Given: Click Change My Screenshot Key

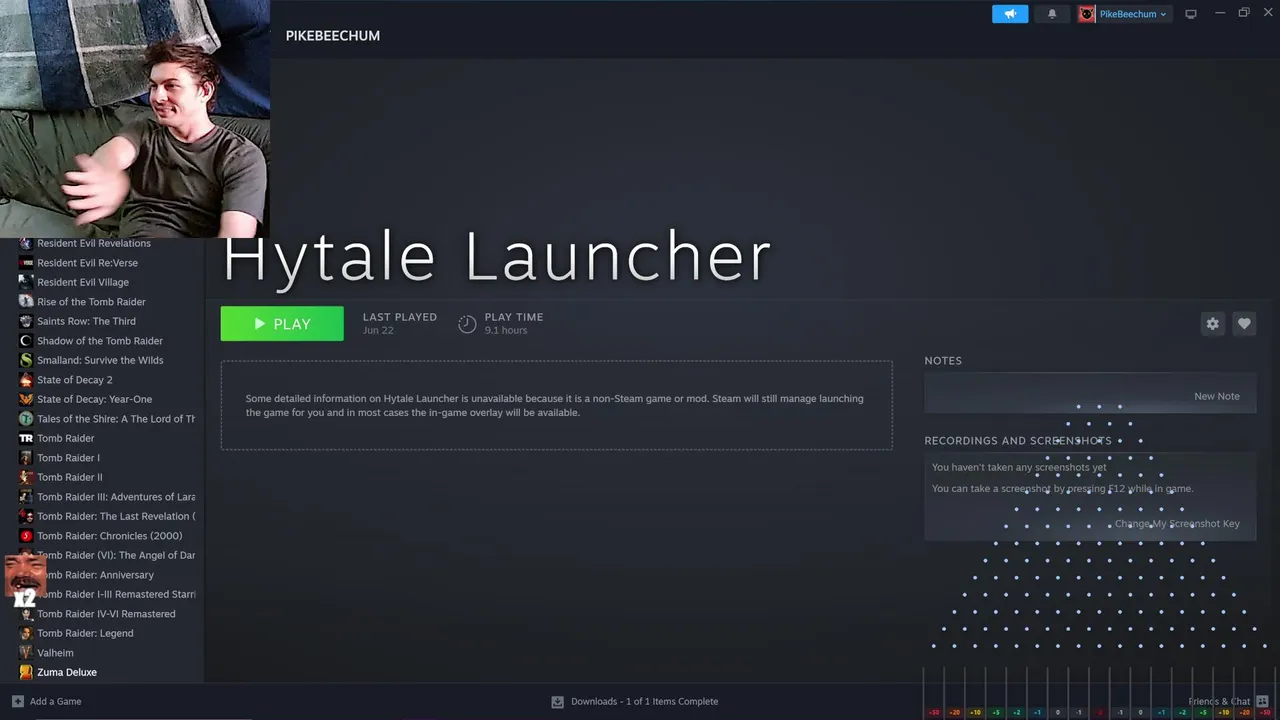Looking at the screenshot, I should [x=1177, y=524].
